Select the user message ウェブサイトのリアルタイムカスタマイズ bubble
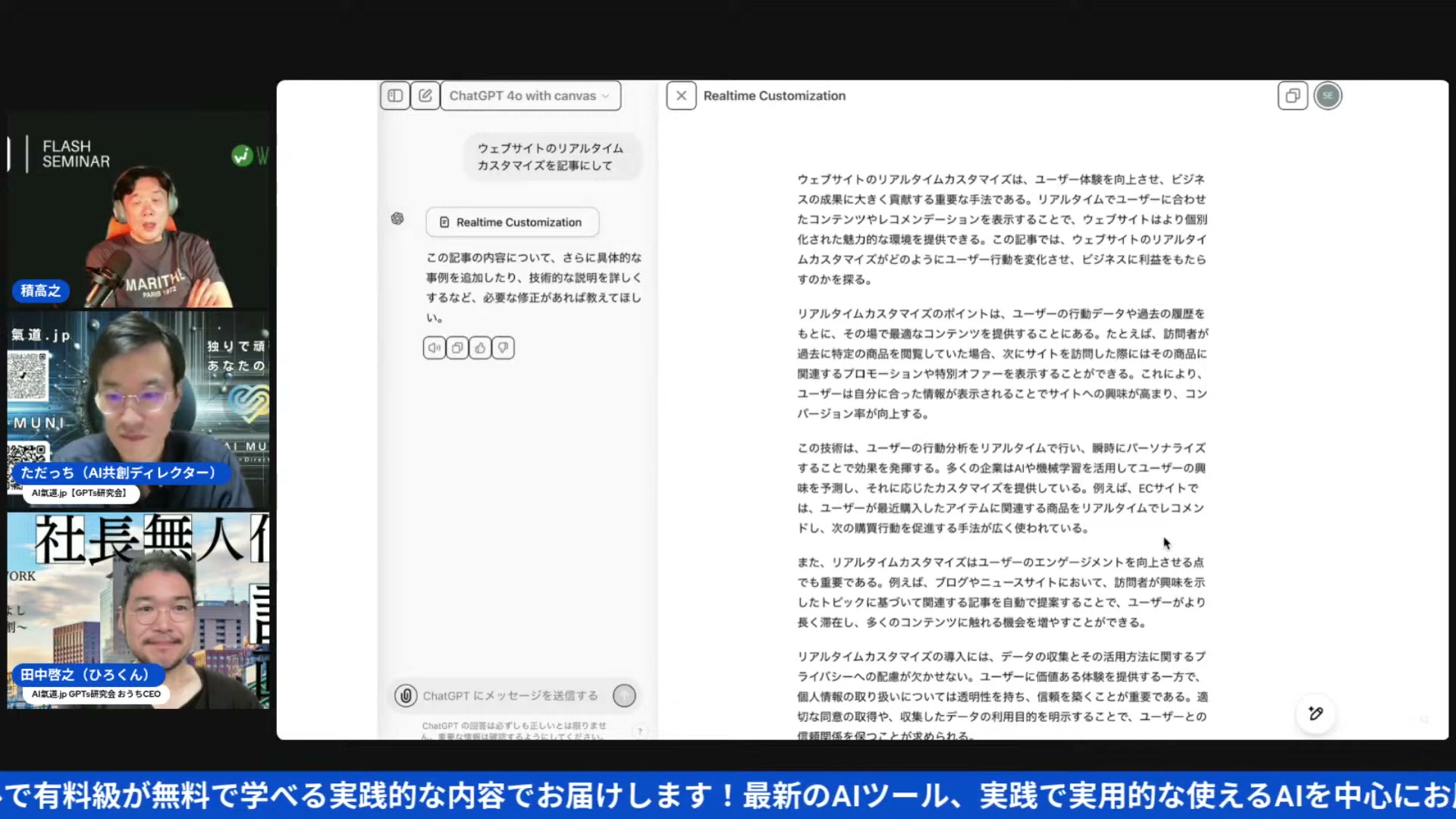Viewport: 1456px width, 819px height. coord(553,157)
